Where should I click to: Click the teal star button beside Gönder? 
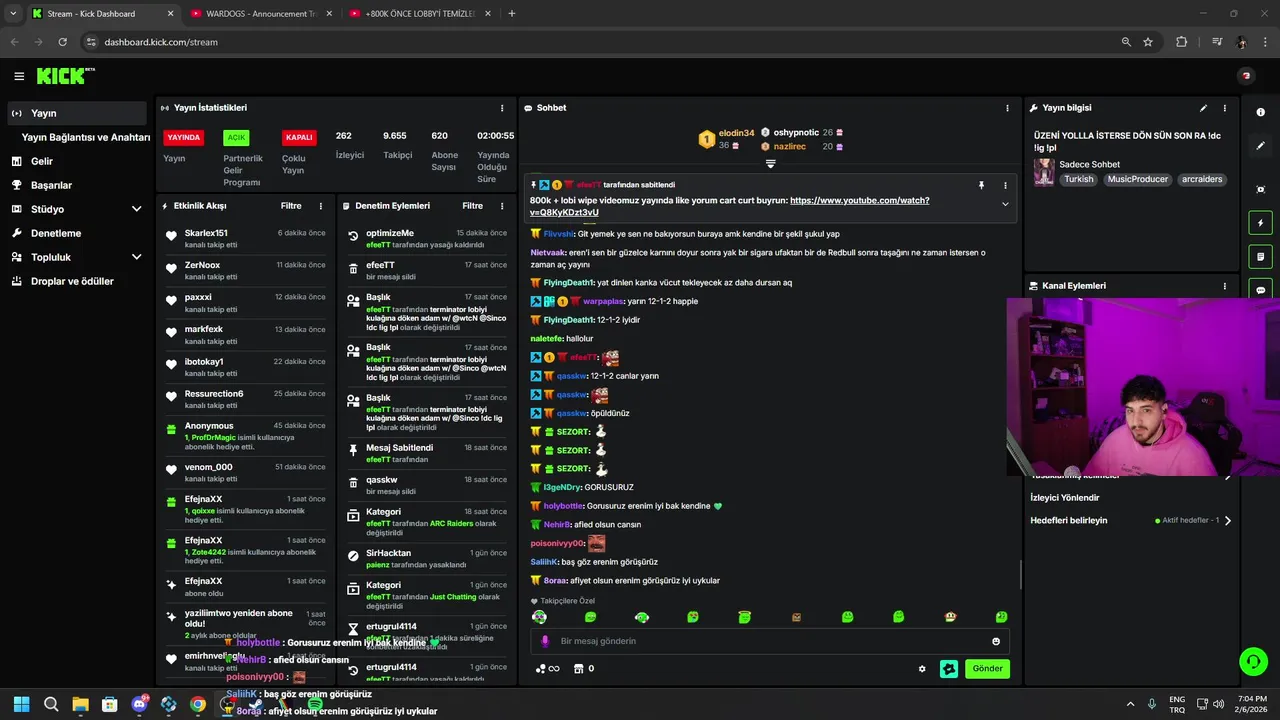(949, 669)
